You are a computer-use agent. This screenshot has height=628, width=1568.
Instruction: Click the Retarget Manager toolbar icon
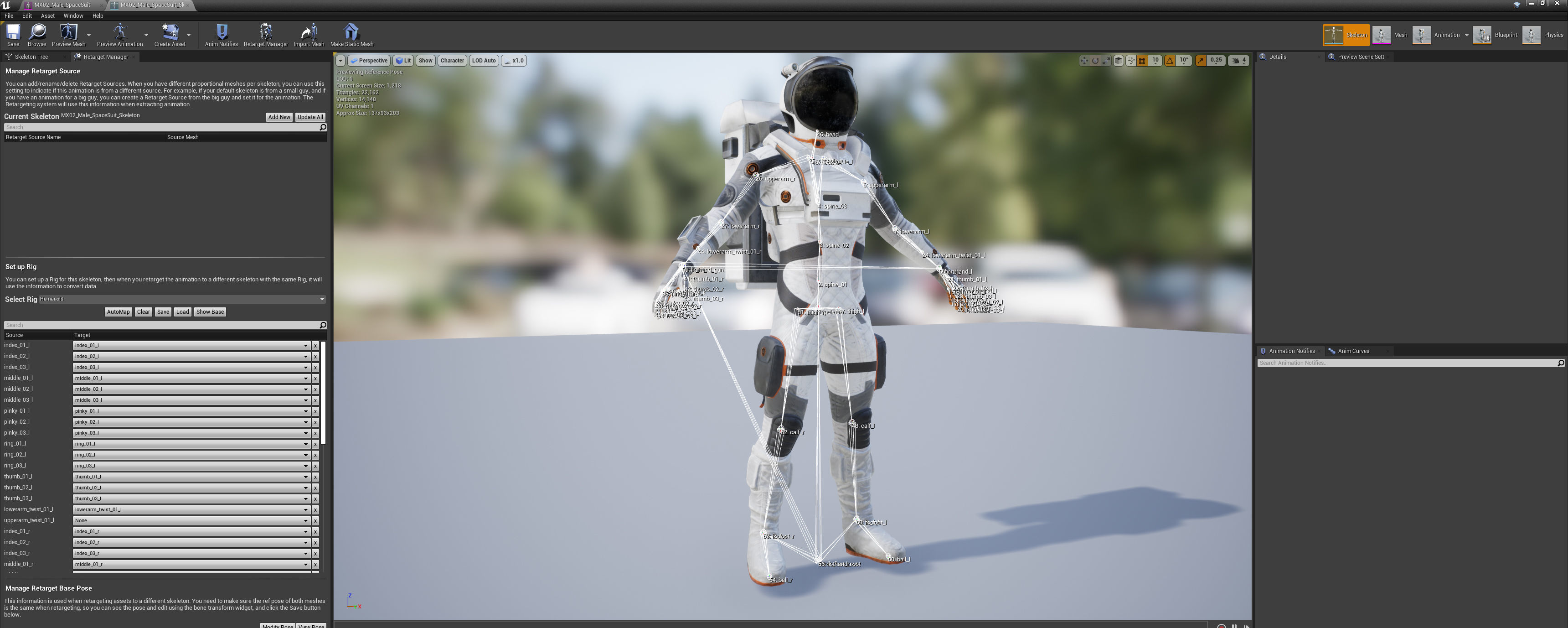click(x=265, y=31)
